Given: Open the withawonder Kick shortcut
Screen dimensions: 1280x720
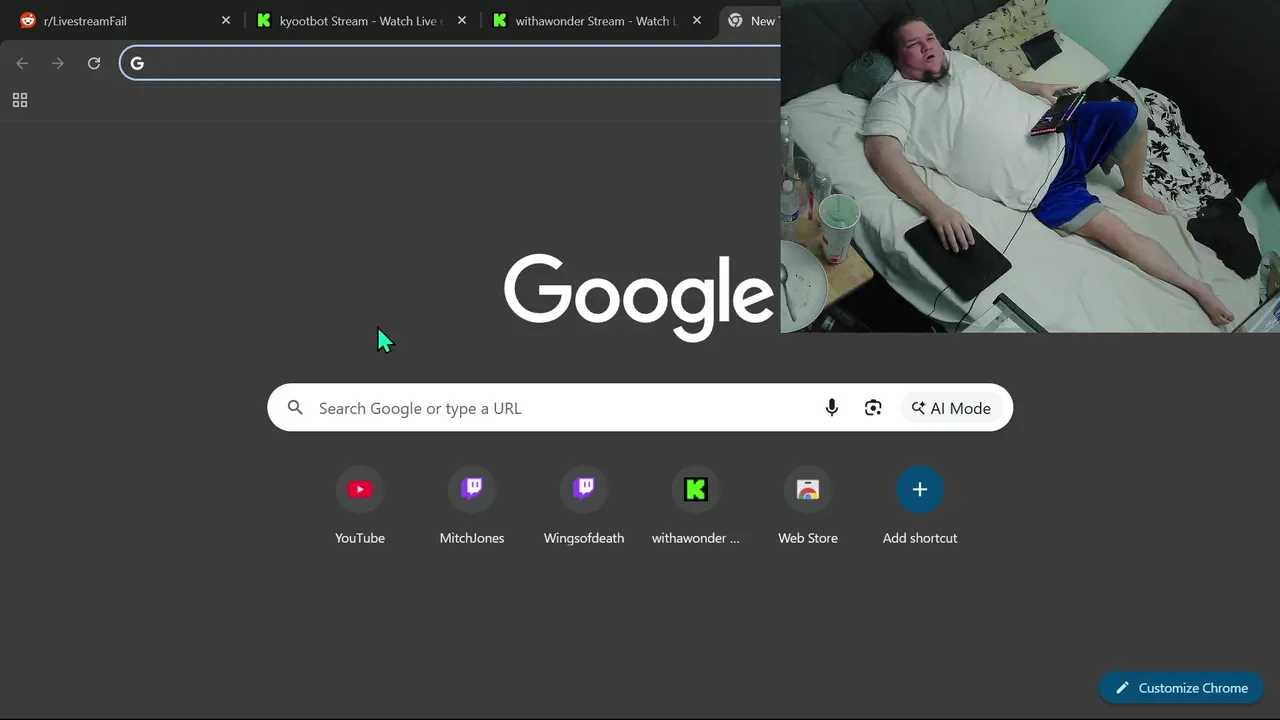Looking at the screenshot, I should pos(696,506).
